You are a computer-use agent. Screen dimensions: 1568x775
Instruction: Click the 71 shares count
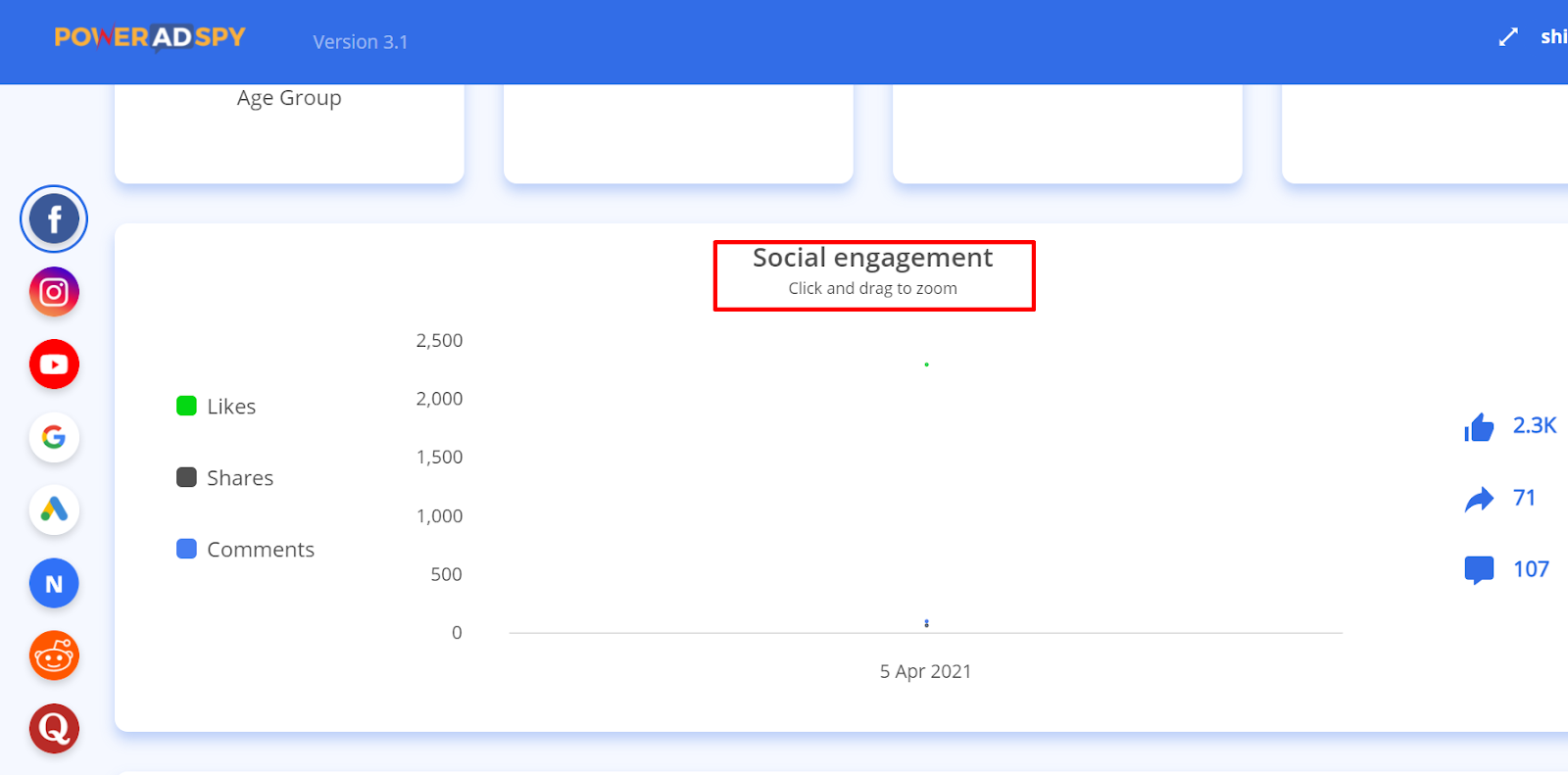coord(1524,498)
